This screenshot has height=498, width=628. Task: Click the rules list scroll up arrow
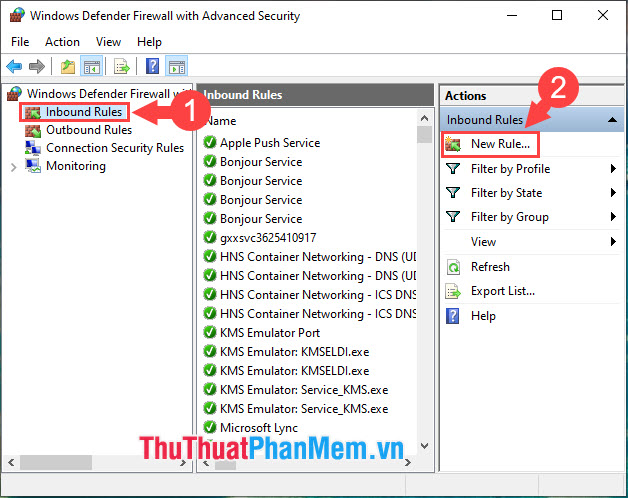coord(425,118)
